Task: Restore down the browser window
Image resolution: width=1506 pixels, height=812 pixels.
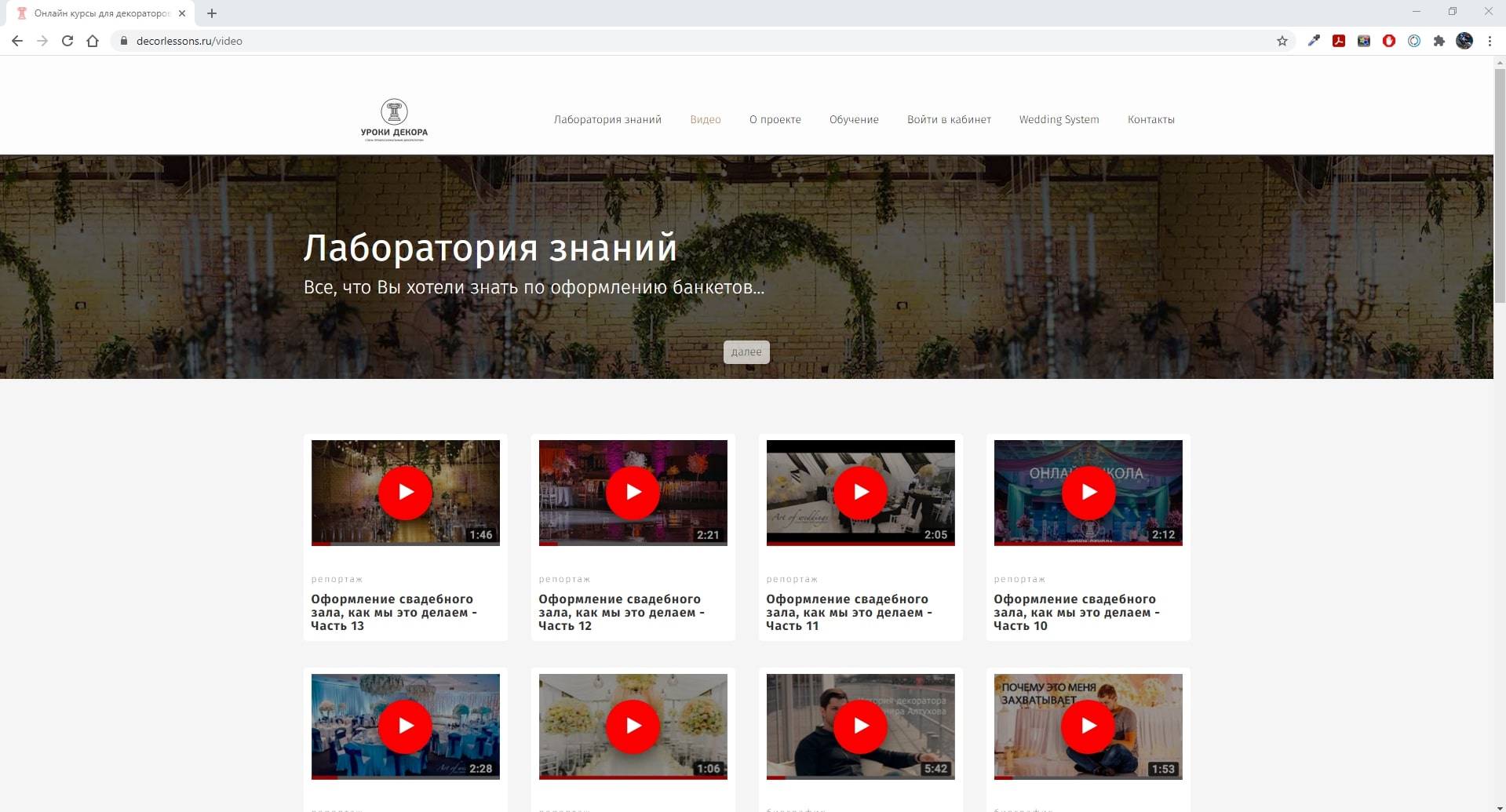Action: [1453, 11]
